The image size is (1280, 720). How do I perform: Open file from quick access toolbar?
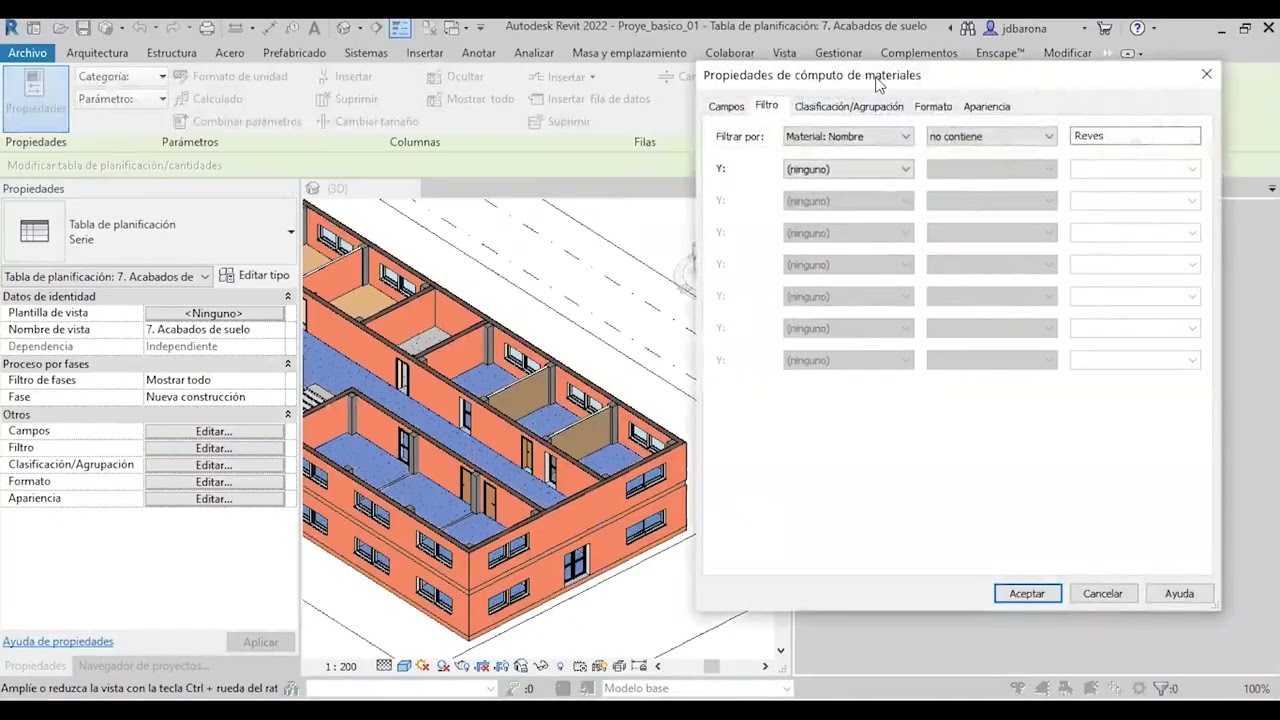coord(61,28)
